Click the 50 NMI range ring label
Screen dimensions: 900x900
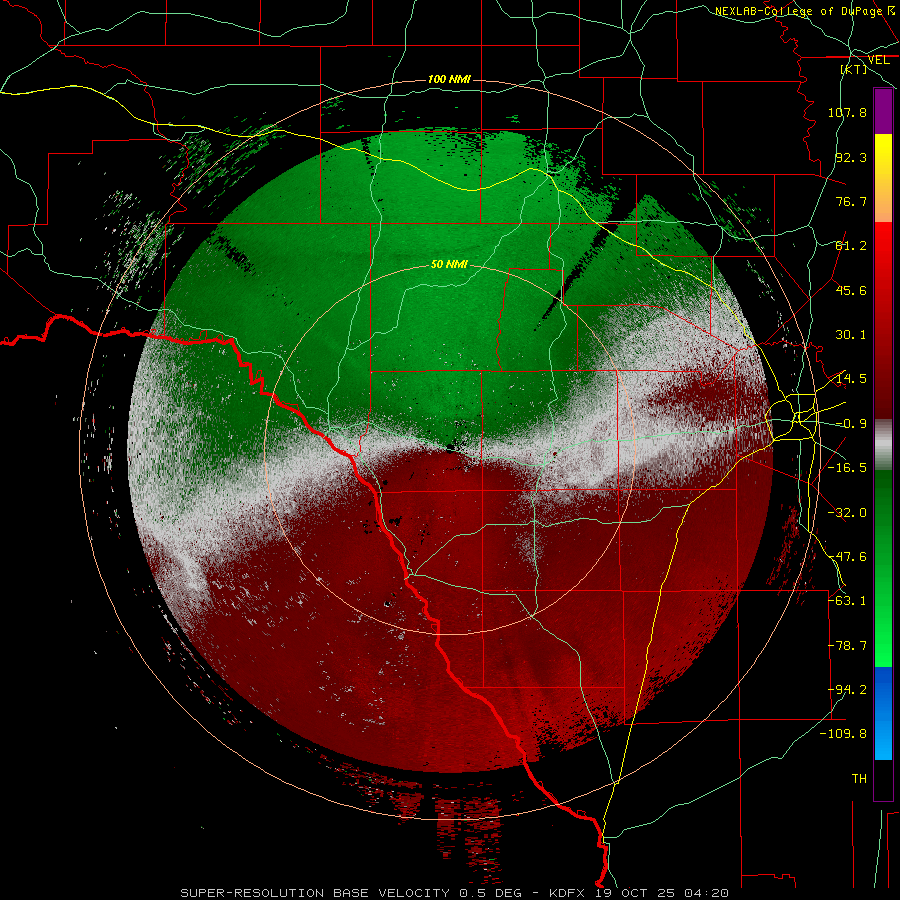click(x=449, y=265)
